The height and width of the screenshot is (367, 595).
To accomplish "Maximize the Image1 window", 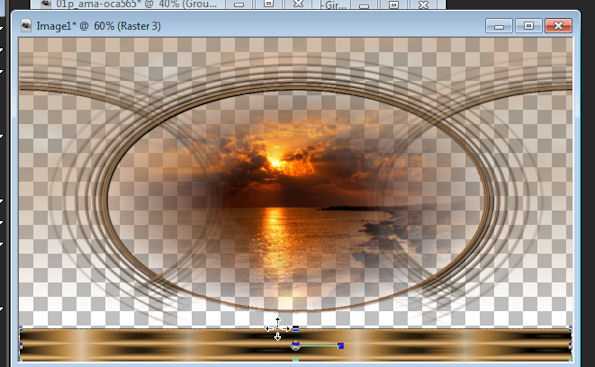I will pyautogui.click(x=529, y=26).
